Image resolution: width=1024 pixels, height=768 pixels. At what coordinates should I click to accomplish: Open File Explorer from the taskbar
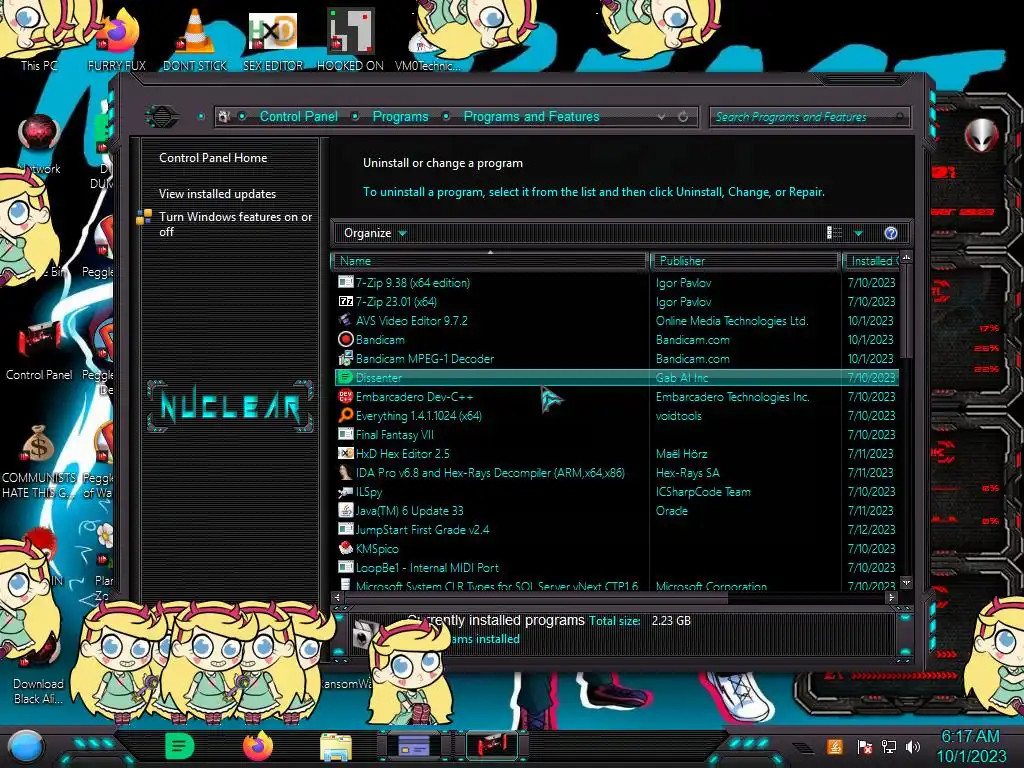pos(336,748)
